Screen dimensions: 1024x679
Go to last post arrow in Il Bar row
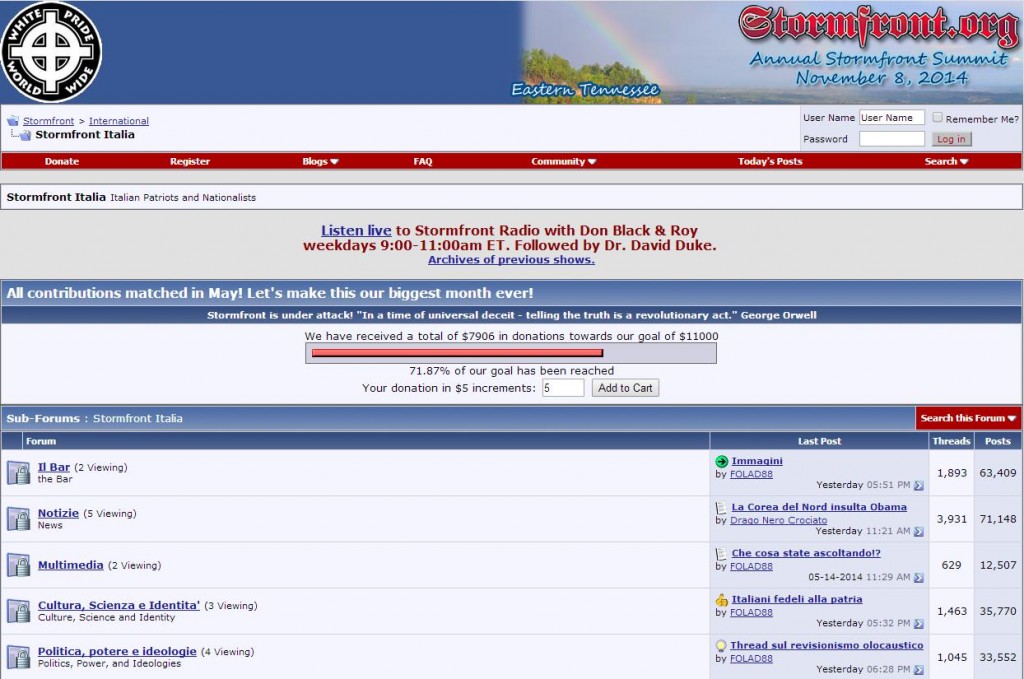pos(918,486)
